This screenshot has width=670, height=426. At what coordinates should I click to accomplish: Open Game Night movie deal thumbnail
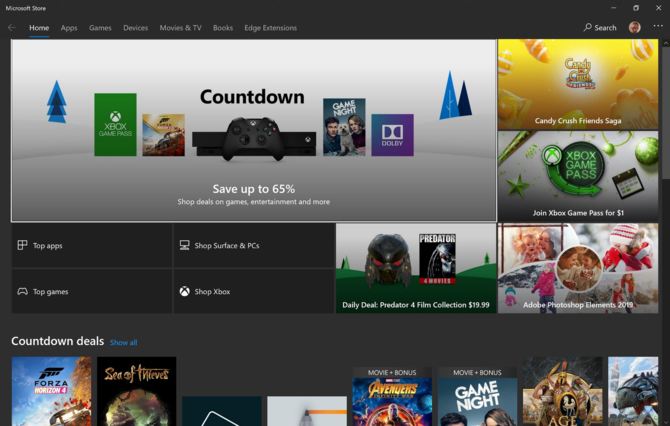pos(477,397)
